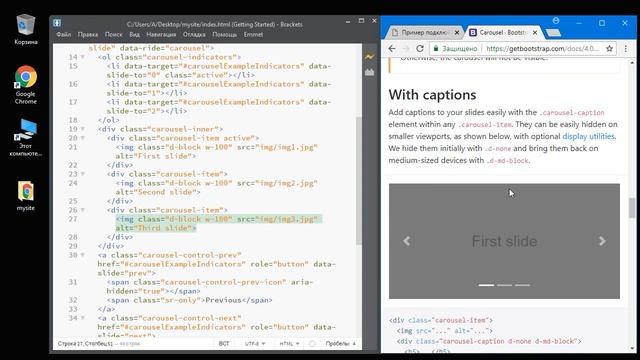
Task: Click the Строка 27, Столбец 51 cursor position
Action: 85,344
